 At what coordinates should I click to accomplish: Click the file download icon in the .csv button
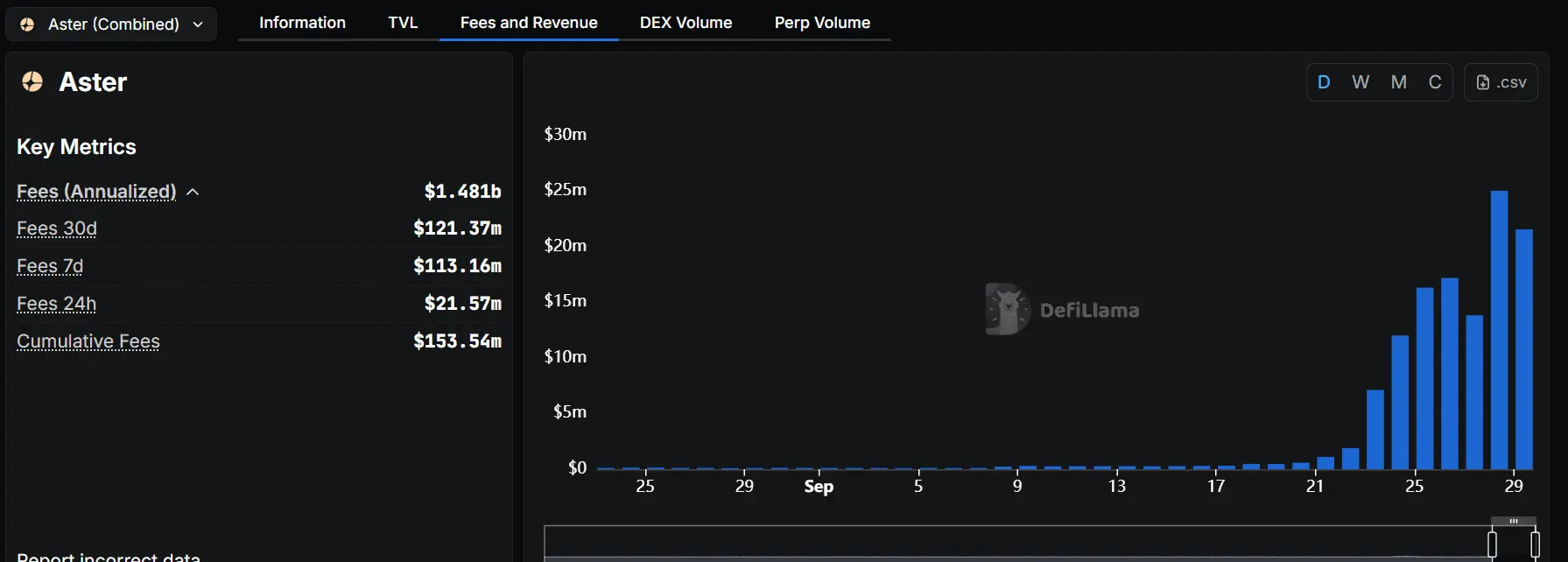1483,82
